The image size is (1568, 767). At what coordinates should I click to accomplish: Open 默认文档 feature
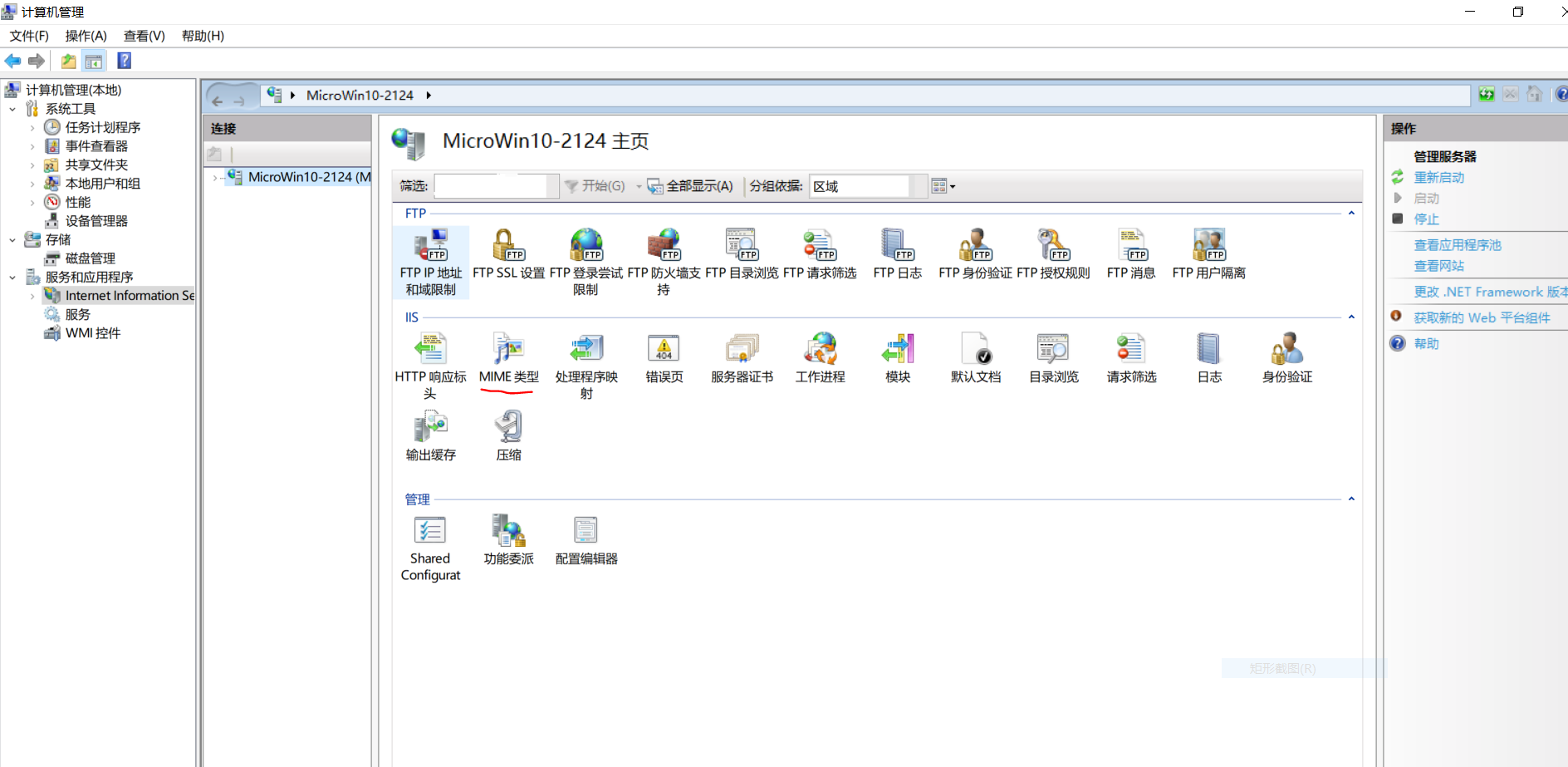click(x=975, y=358)
